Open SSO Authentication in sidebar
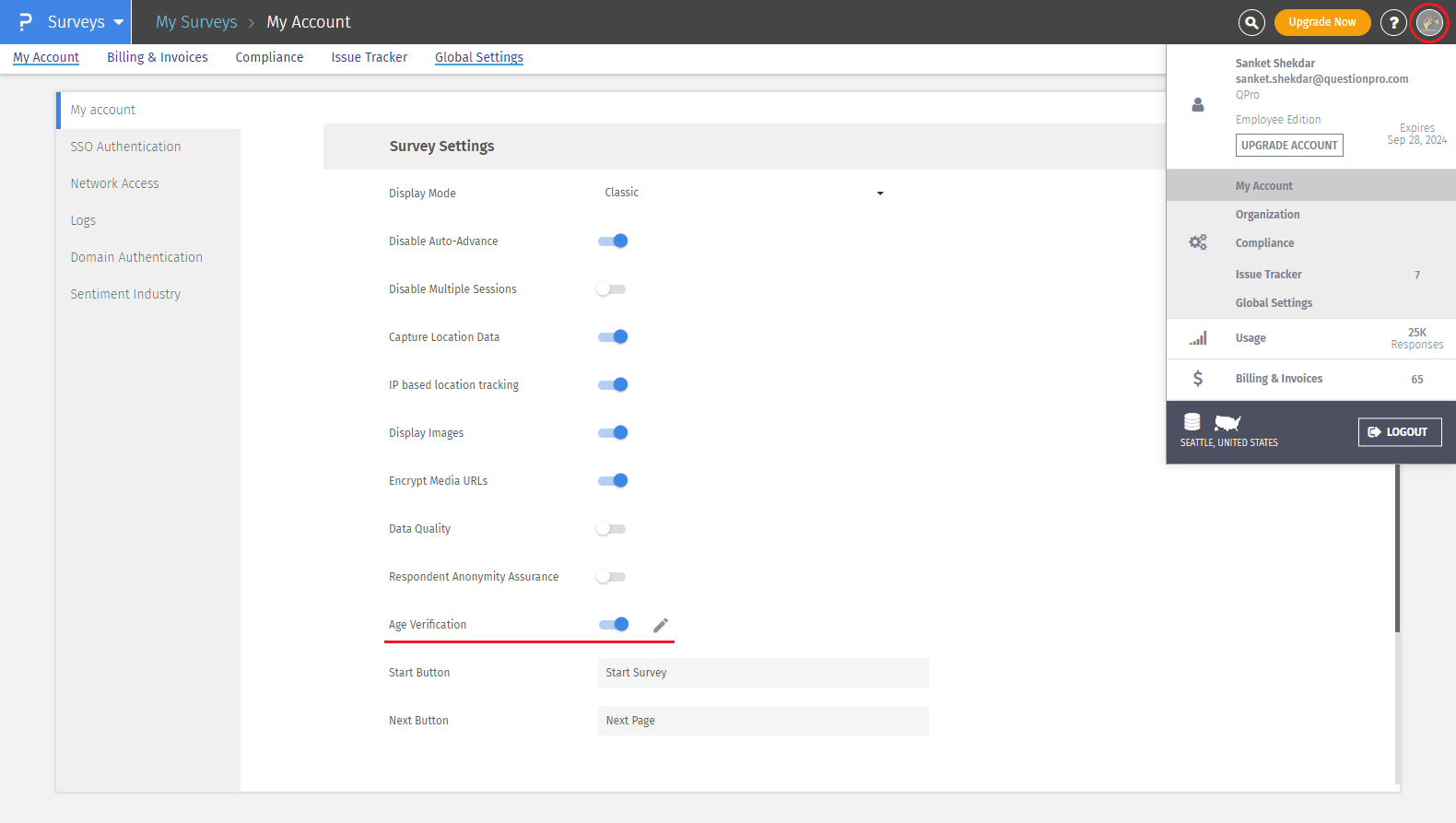The height and width of the screenshot is (823, 1456). pyautogui.click(x=125, y=147)
